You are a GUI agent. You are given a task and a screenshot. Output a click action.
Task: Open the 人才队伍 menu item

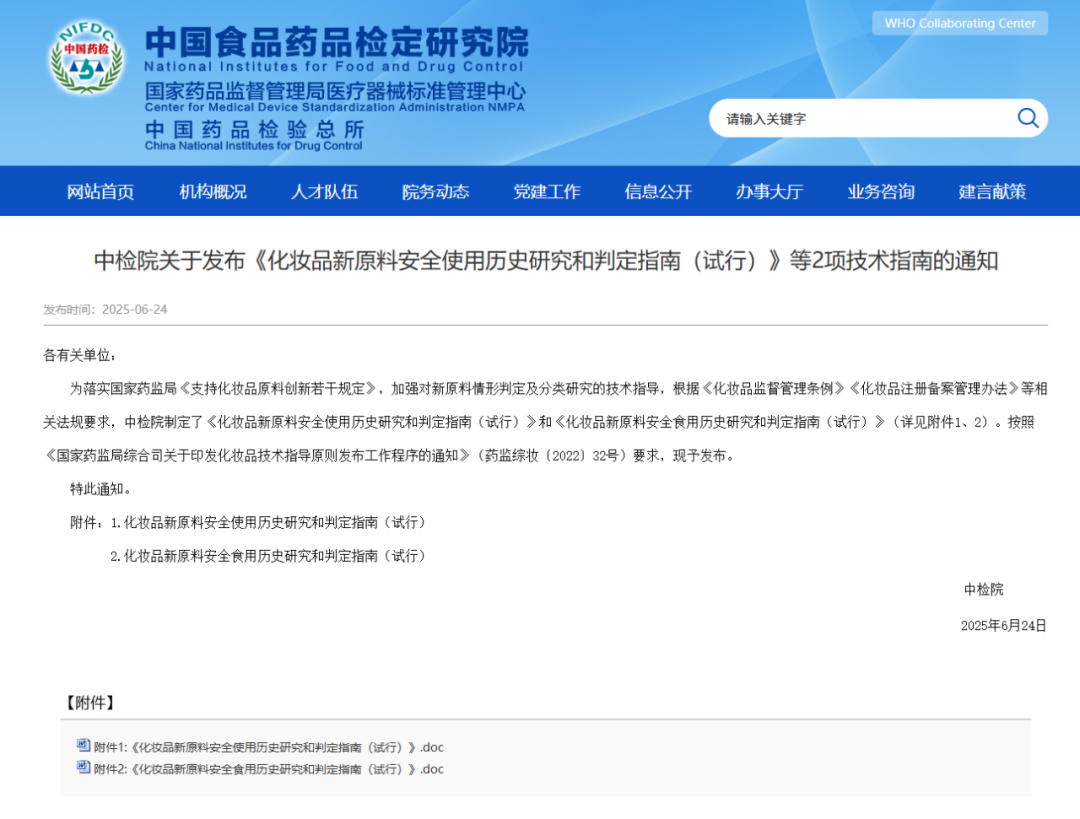pos(324,191)
